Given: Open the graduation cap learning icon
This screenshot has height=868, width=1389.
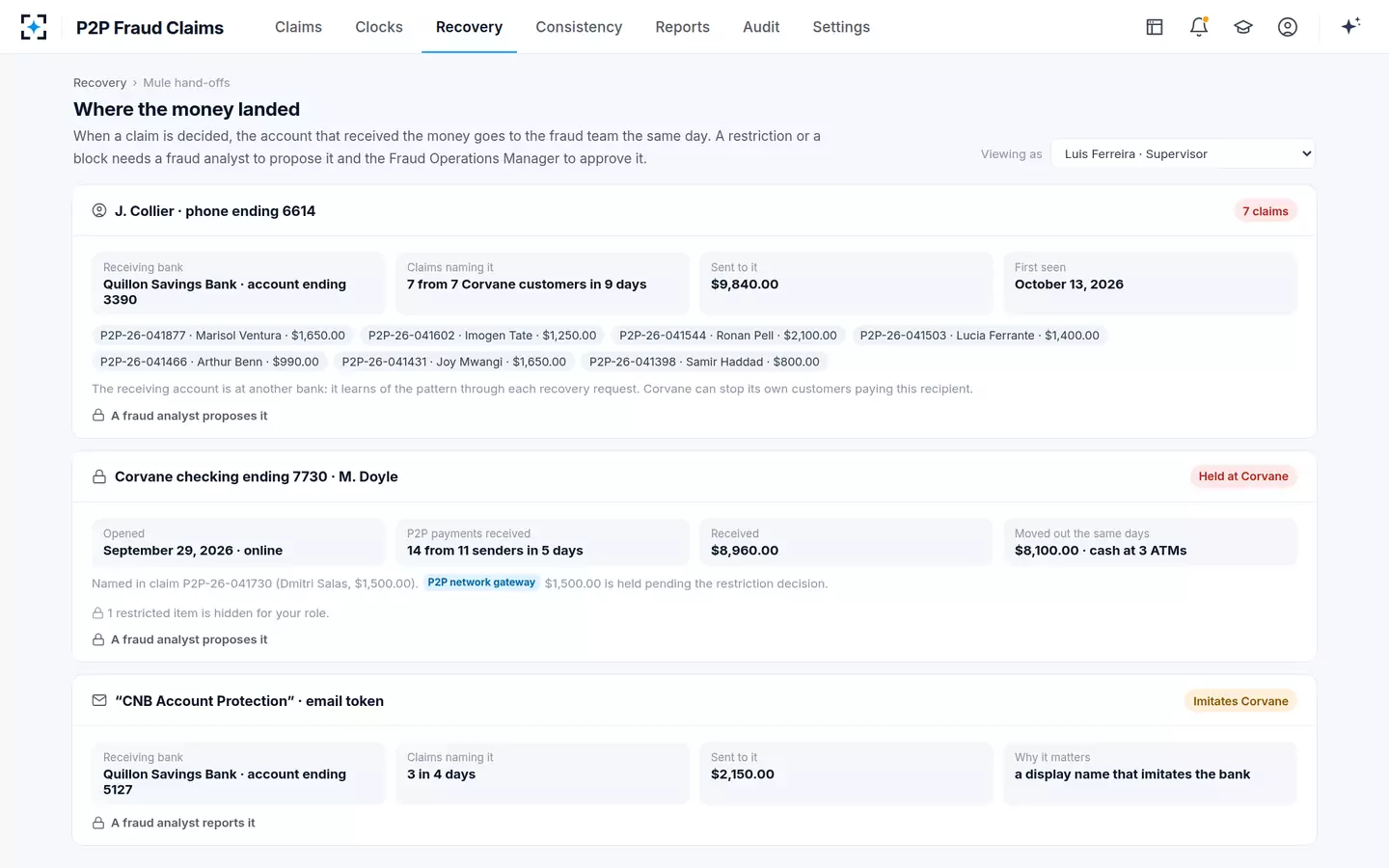Looking at the screenshot, I should tap(1243, 27).
